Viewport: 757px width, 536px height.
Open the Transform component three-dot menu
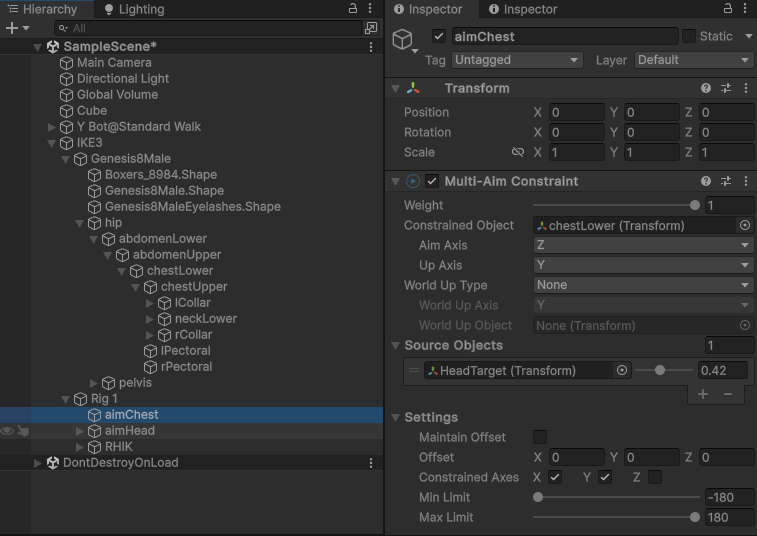point(745,88)
